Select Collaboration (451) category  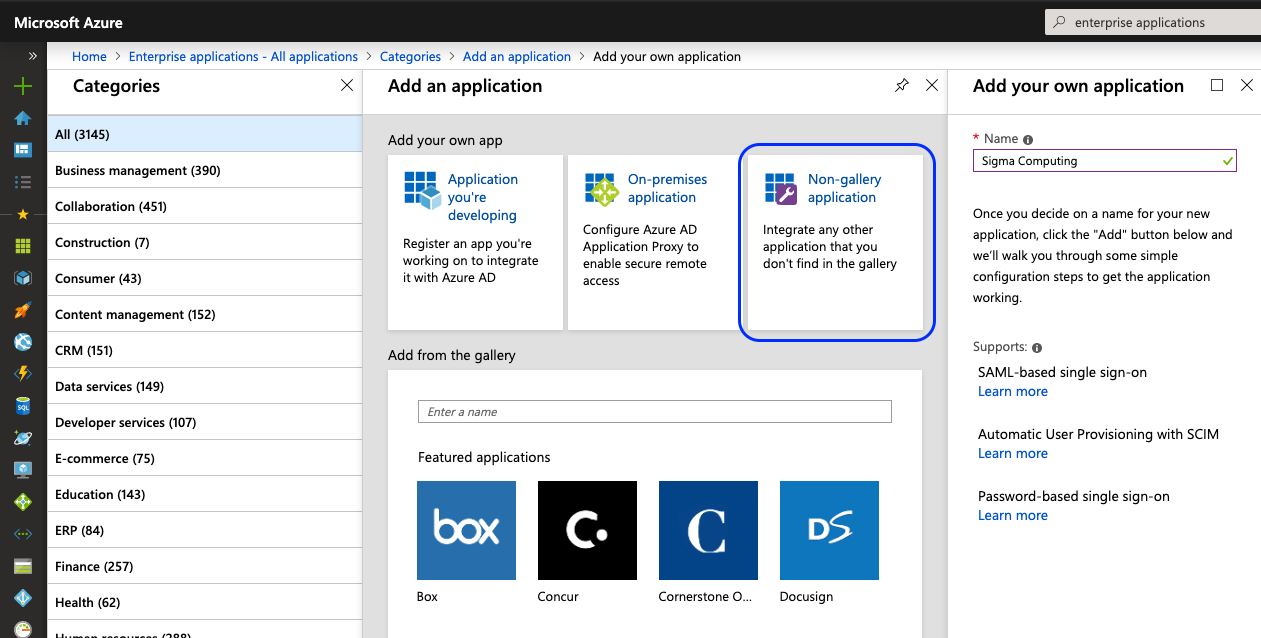click(x=204, y=206)
